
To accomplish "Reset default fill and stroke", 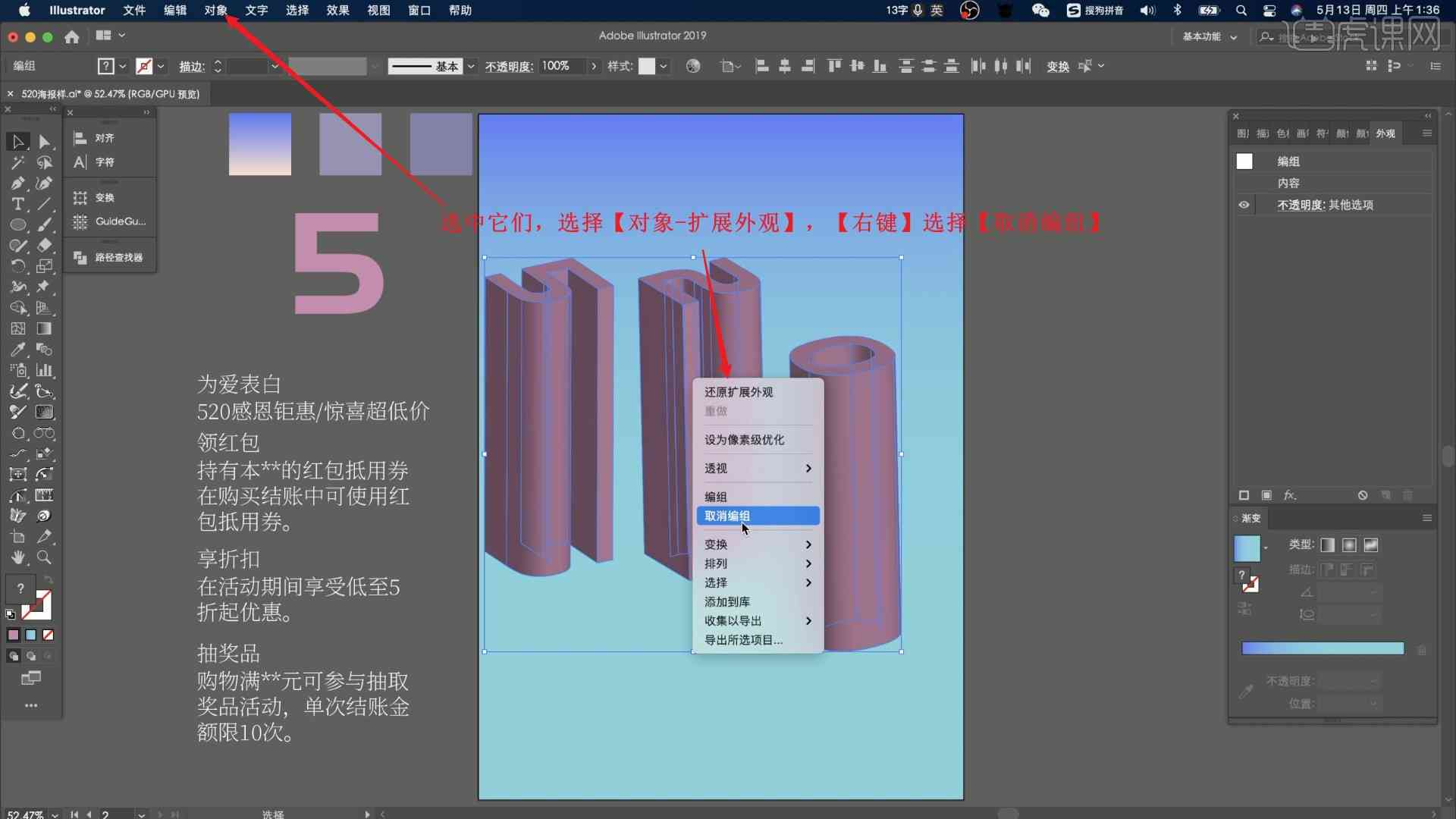I will (11, 615).
